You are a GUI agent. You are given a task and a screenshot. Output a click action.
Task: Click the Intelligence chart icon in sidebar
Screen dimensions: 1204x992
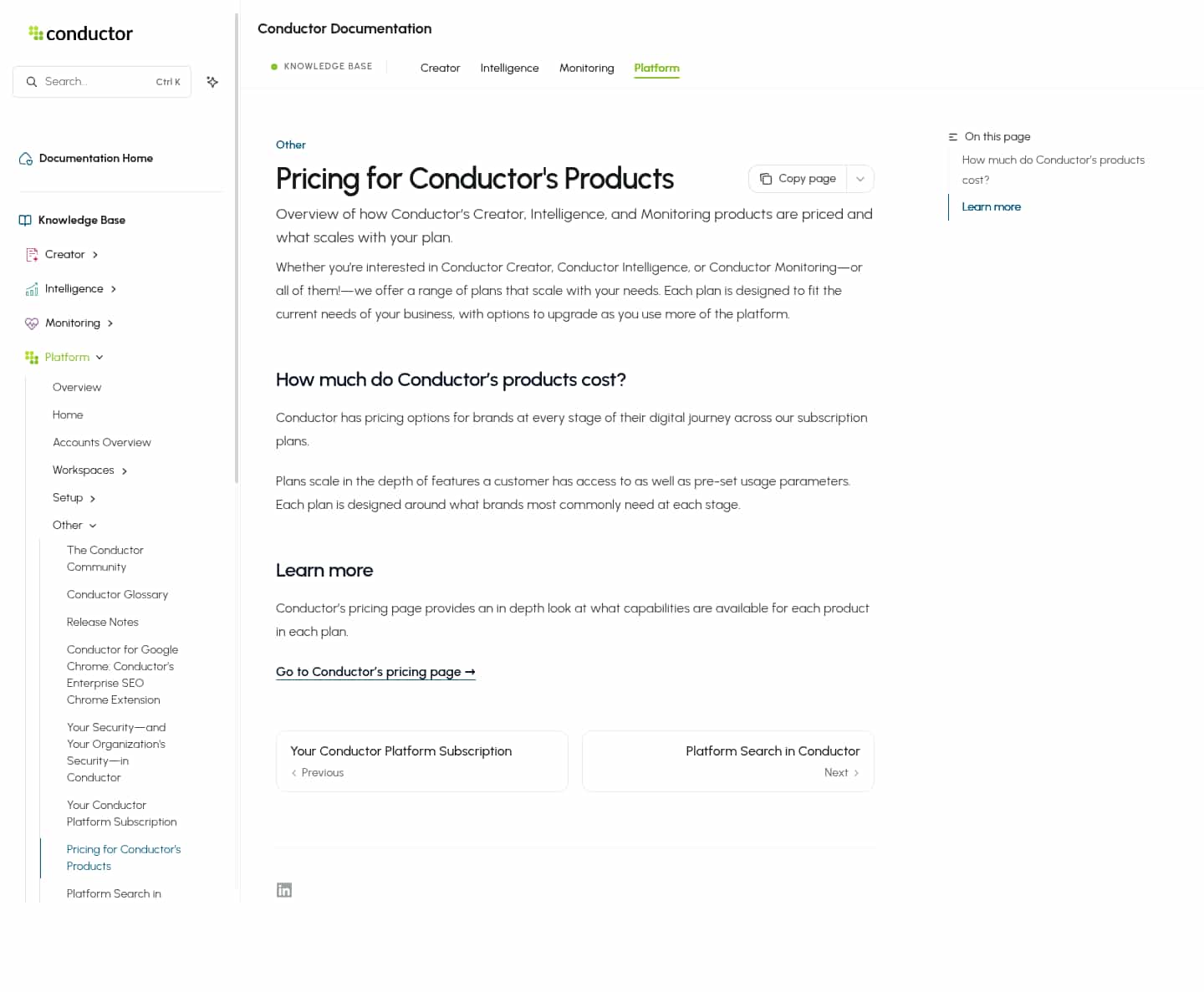point(32,289)
